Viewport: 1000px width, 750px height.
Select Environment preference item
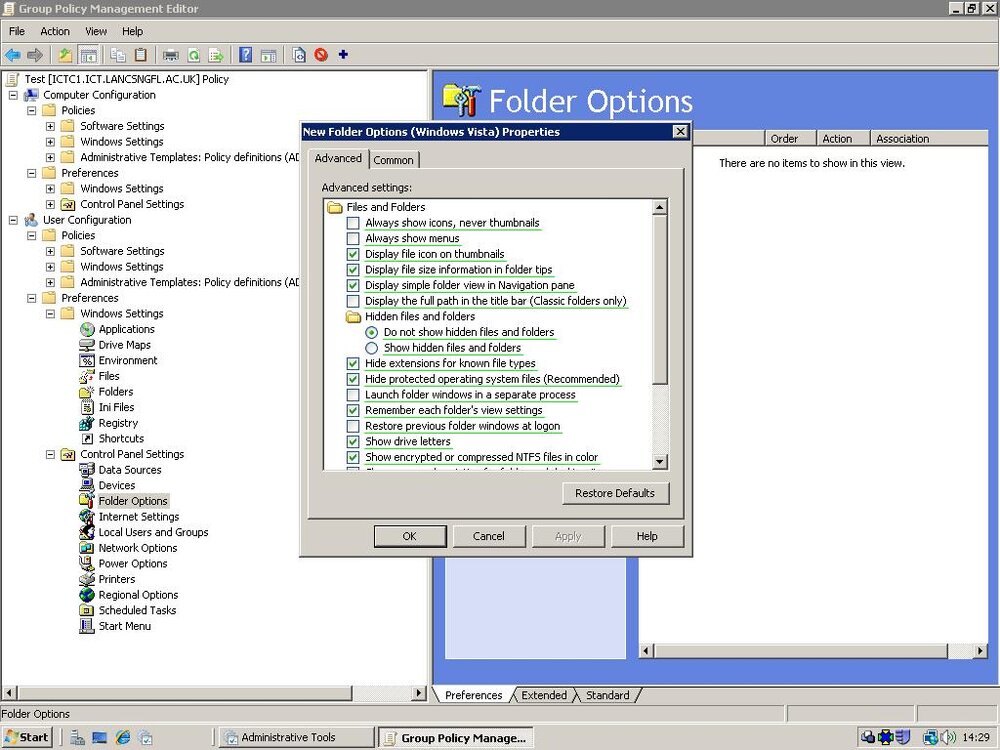click(x=128, y=360)
